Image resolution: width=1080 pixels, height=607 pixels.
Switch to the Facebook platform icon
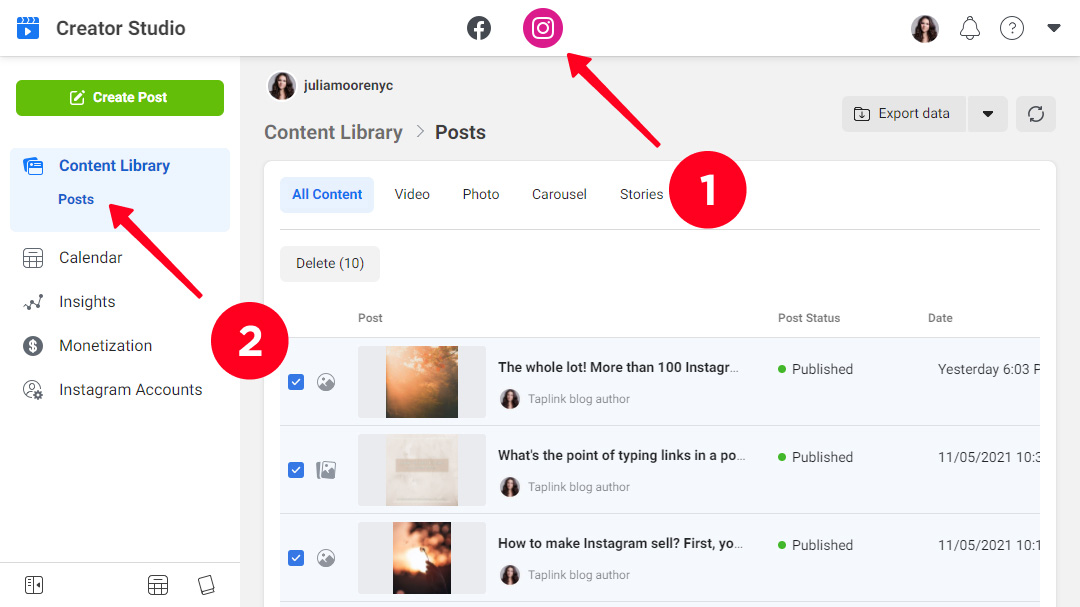(479, 28)
